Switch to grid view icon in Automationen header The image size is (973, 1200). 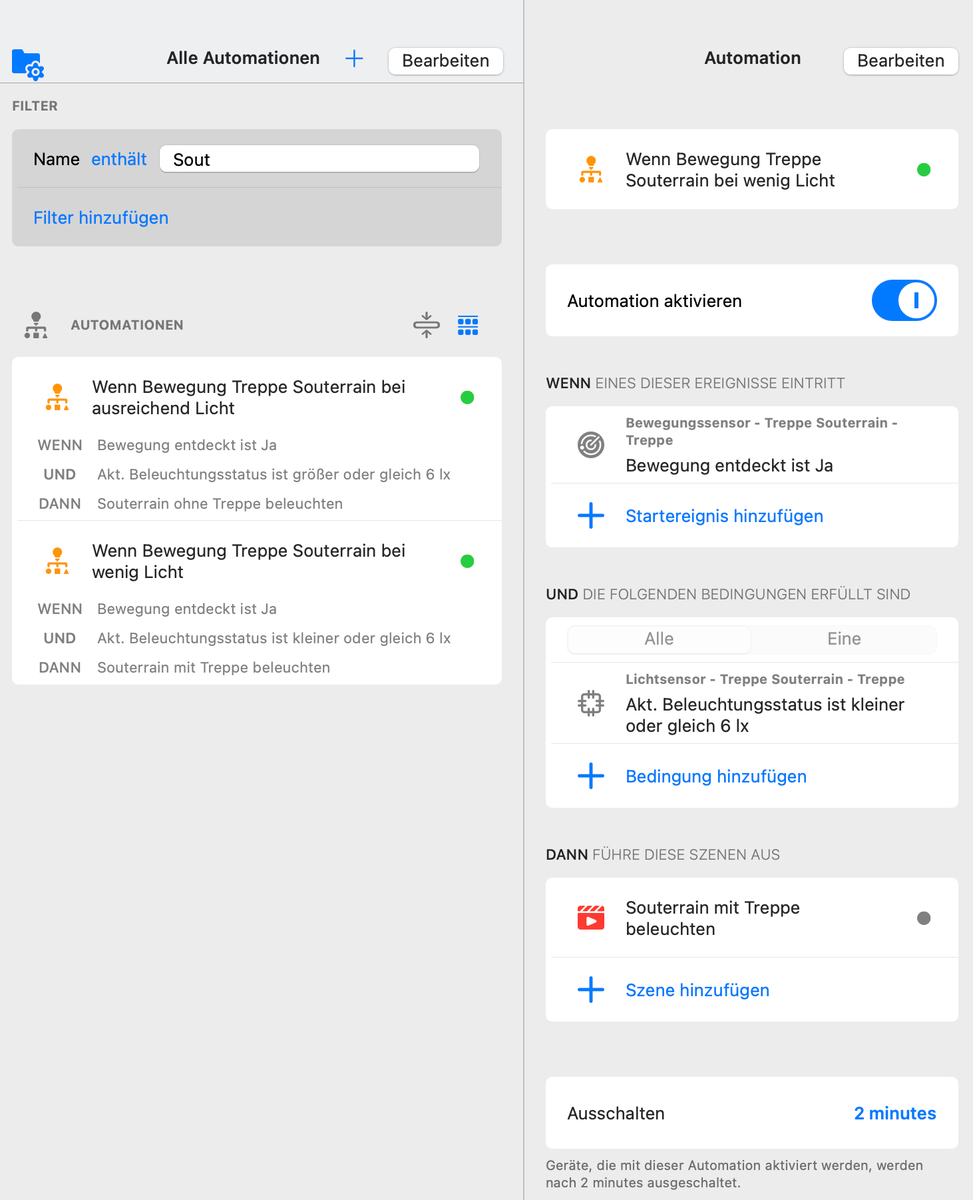(467, 325)
